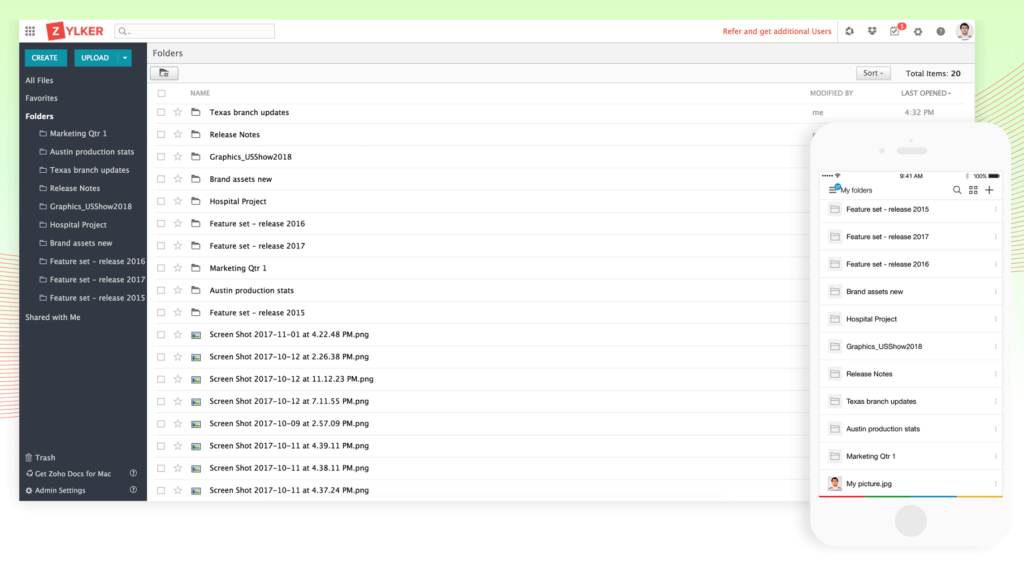Open more options for phone Feature set - release 2015

[x=995, y=210]
